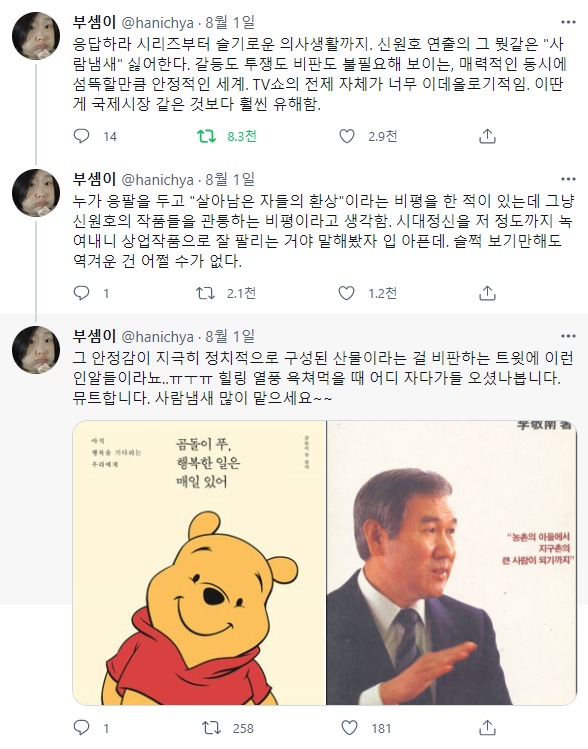Image resolution: width=588 pixels, height=749 pixels.
Task: Open more options menu on third tweet
Action: [568, 336]
